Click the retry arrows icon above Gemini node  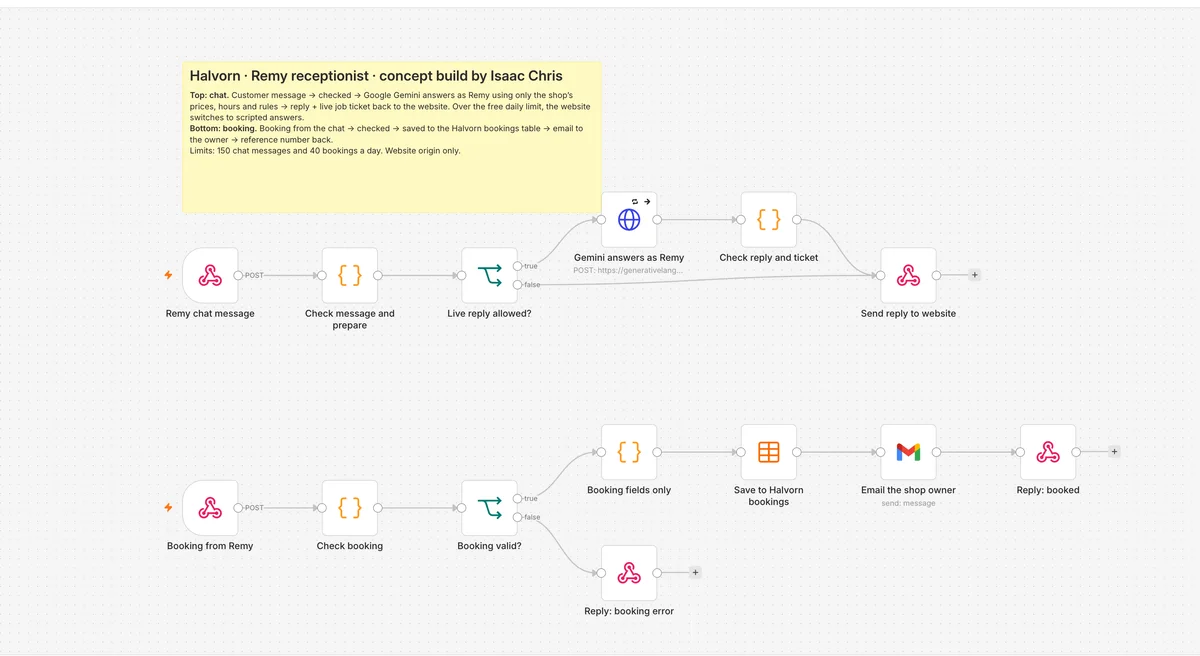point(634,201)
